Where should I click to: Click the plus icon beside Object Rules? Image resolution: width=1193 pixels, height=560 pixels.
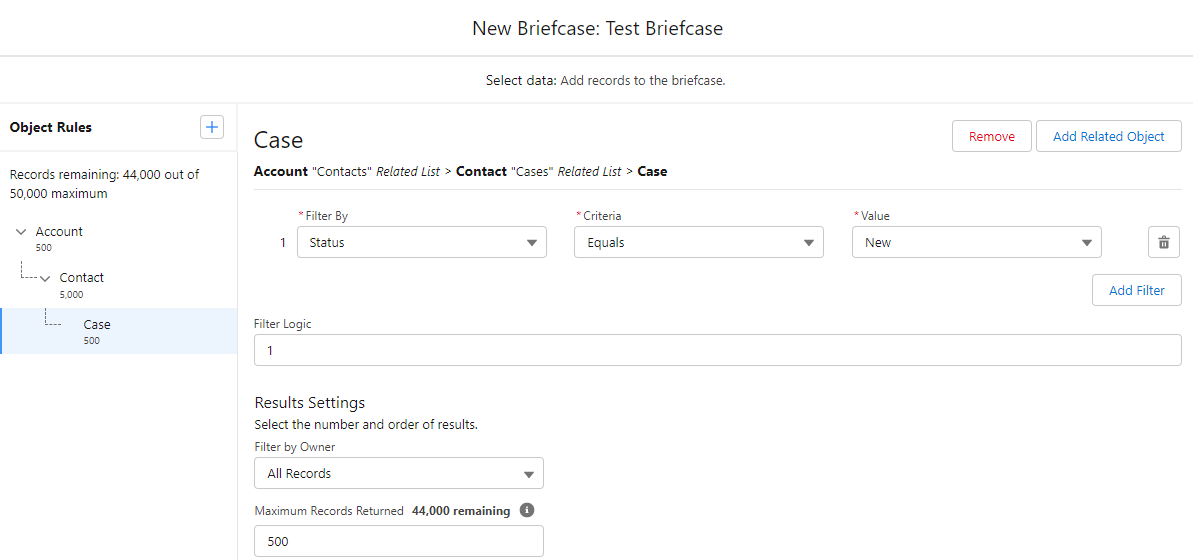212,127
